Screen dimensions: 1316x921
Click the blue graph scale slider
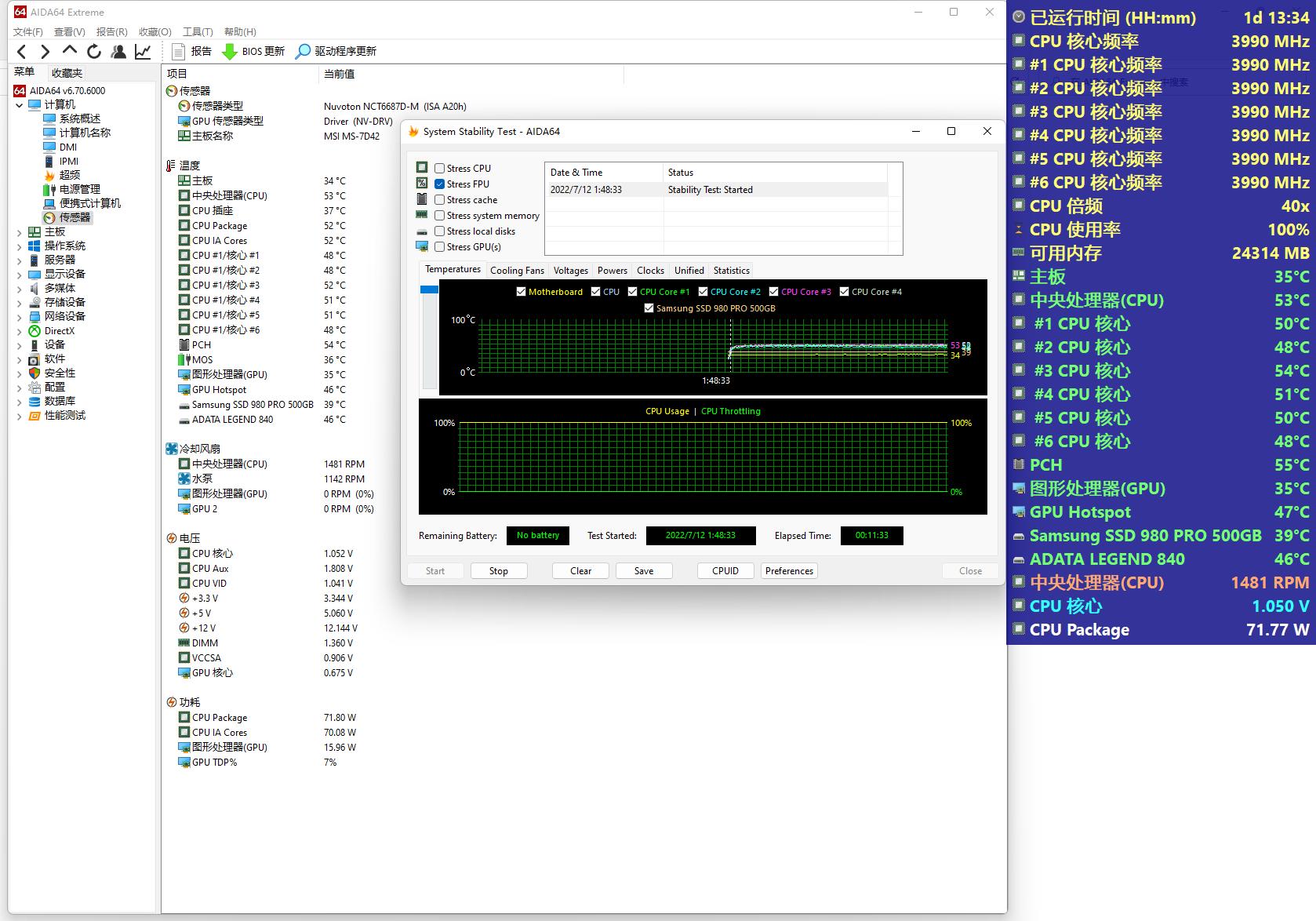[x=429, y=289]
